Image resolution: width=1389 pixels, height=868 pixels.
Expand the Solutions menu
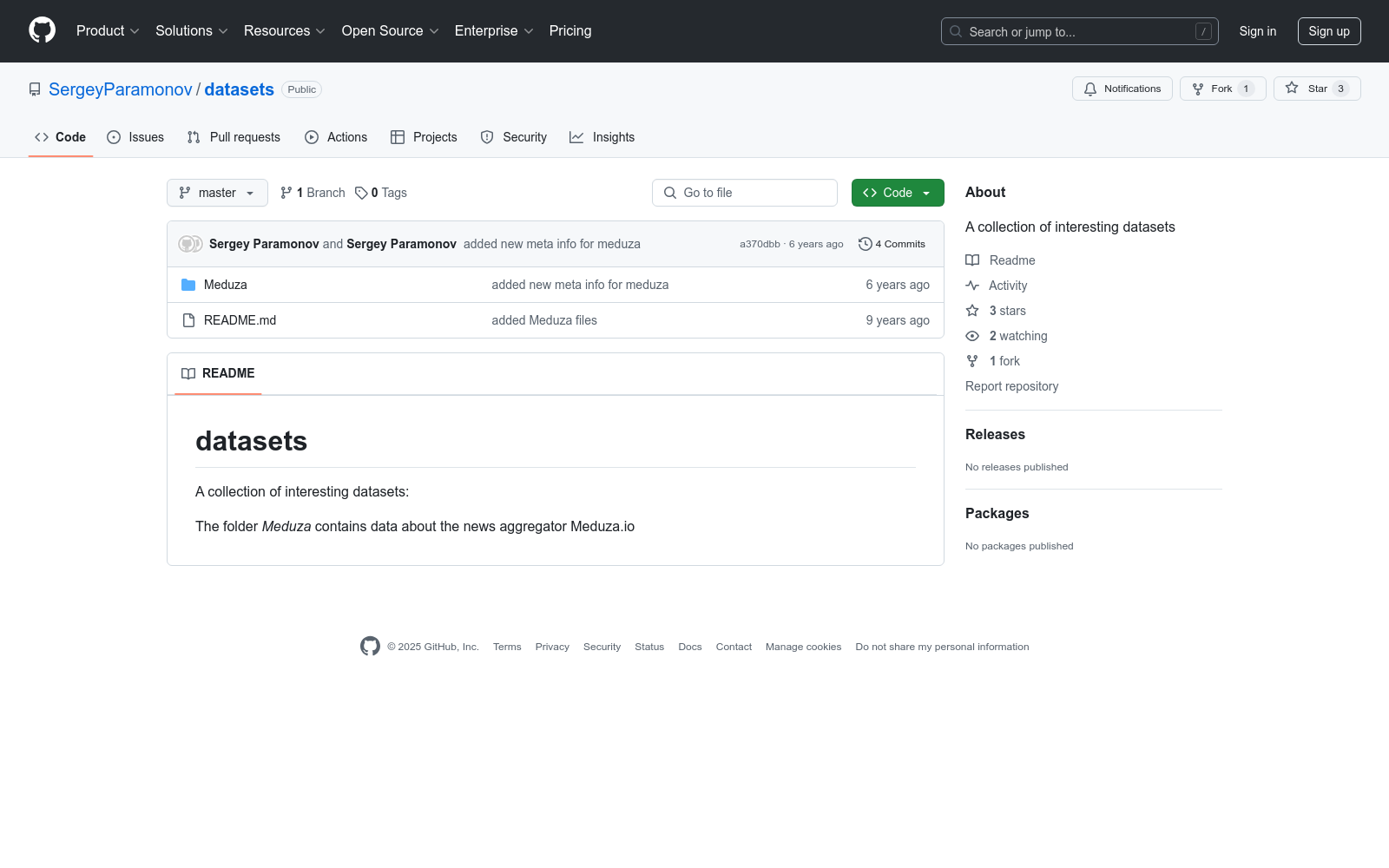click(x=192, y=30)
